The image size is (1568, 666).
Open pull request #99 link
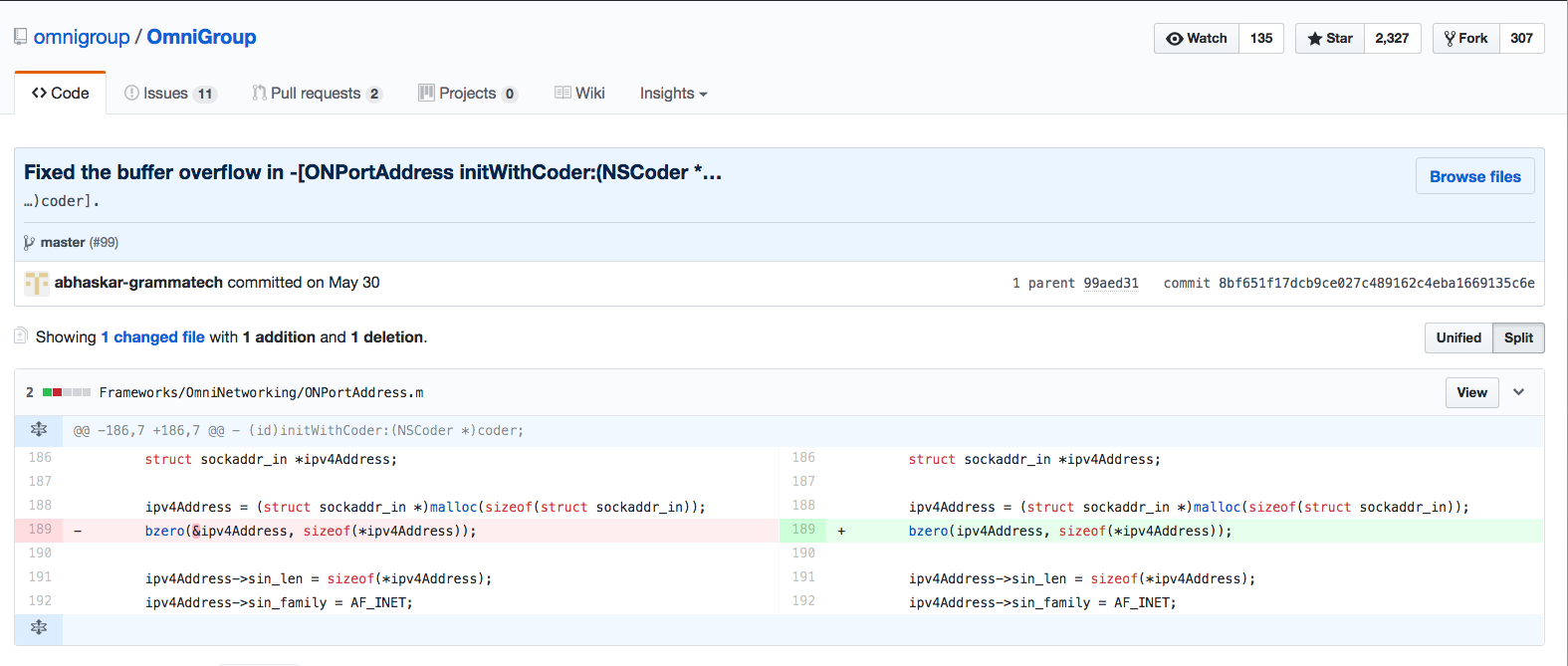[104, 242]
